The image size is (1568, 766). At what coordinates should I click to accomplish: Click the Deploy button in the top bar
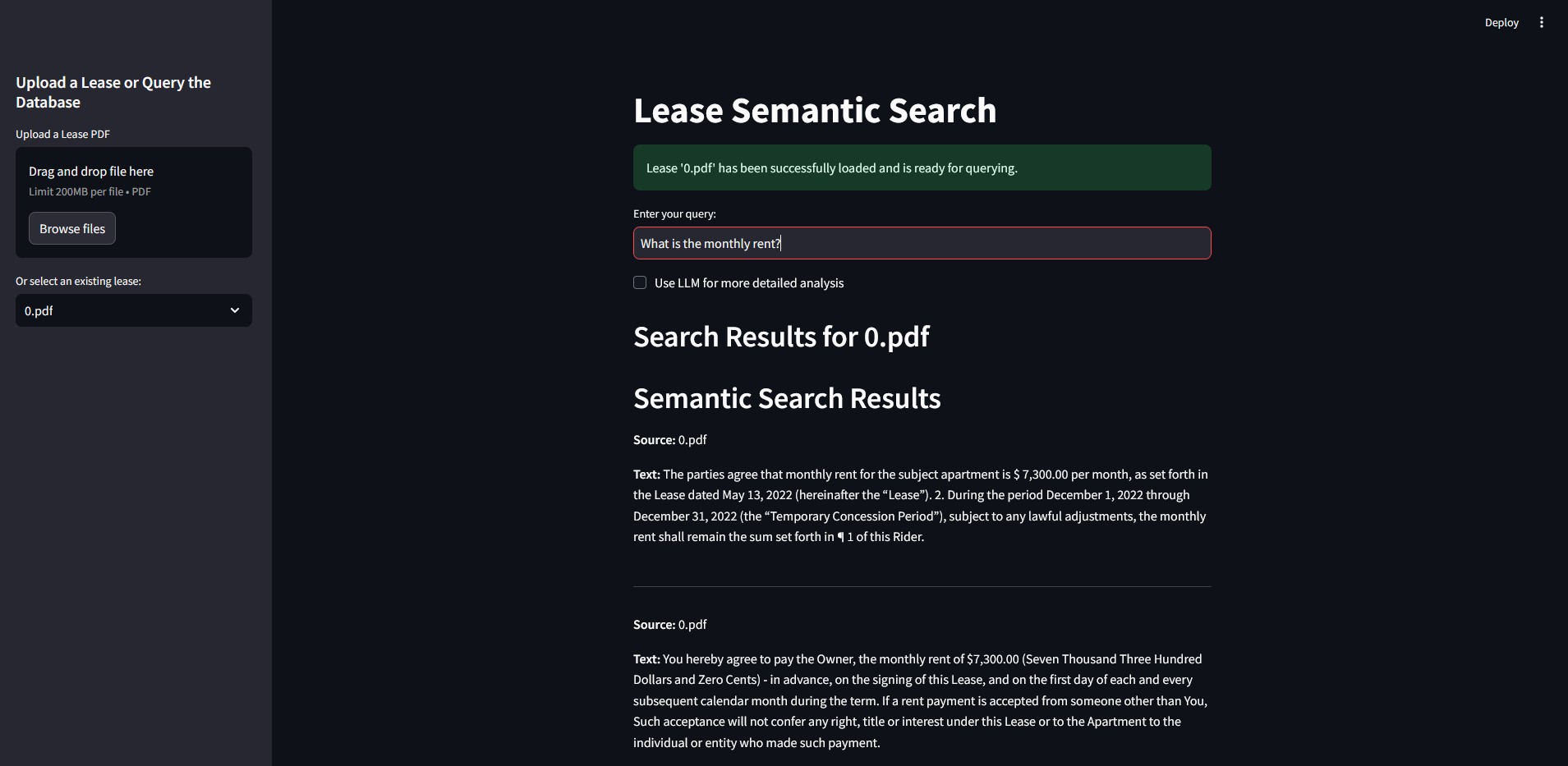(1501, 22)
